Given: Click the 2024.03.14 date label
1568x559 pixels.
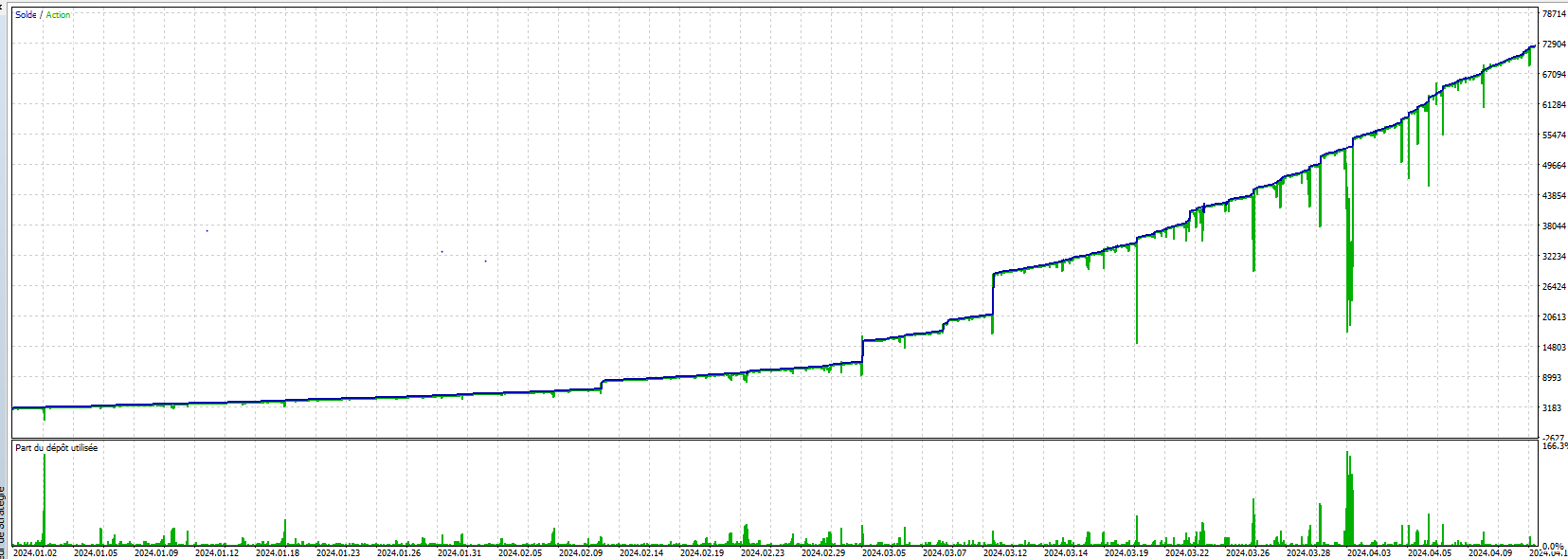Looking at the screenshot, I should pos(1066,553).
